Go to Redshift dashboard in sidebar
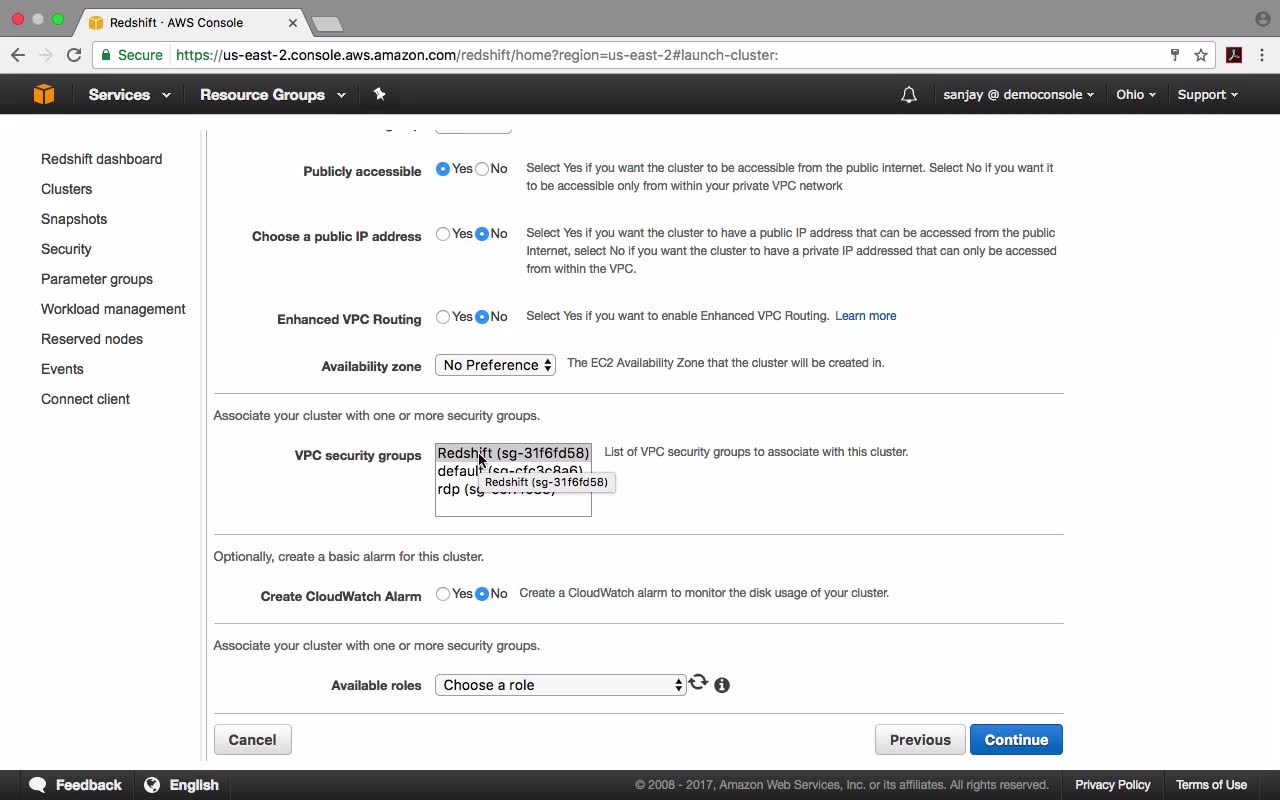1280x800 pixels. point(101,159)
